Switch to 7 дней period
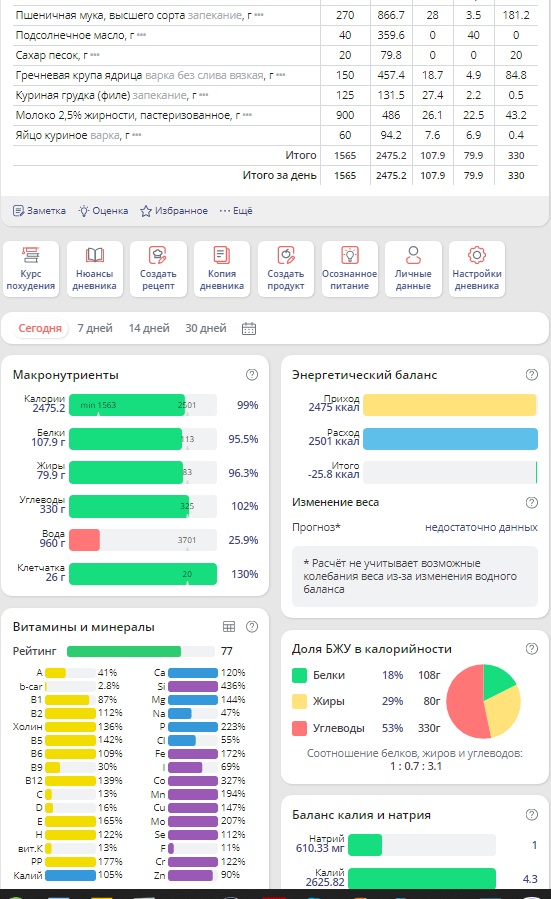The width and height of the screenshot is (551, 899). (95, 329)
